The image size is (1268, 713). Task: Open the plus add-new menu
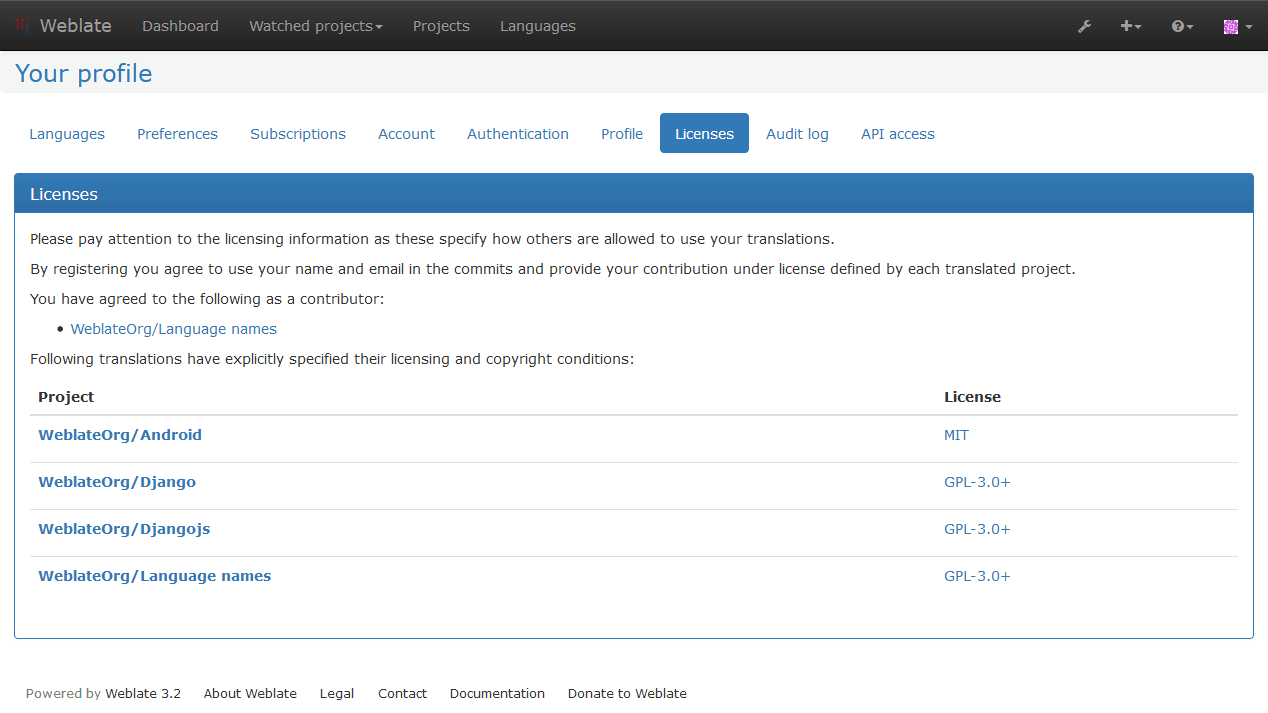tap(1131, 26)
